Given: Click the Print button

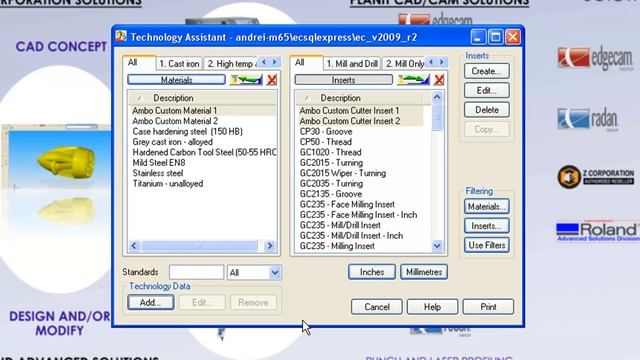Looking at the screenshot, I should pos(488,307).
